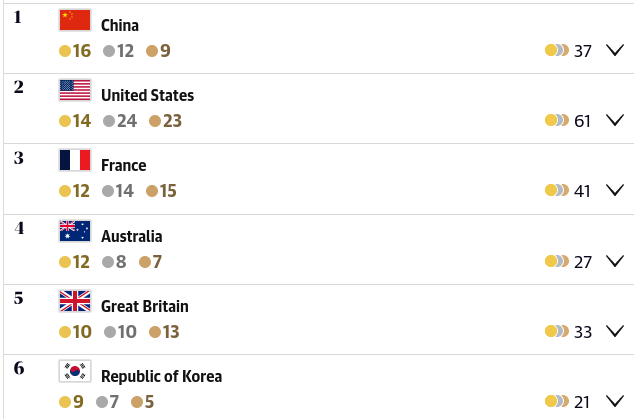Select the Republic of Korea name
Screen dimensions: 637x419
[161, 376]
